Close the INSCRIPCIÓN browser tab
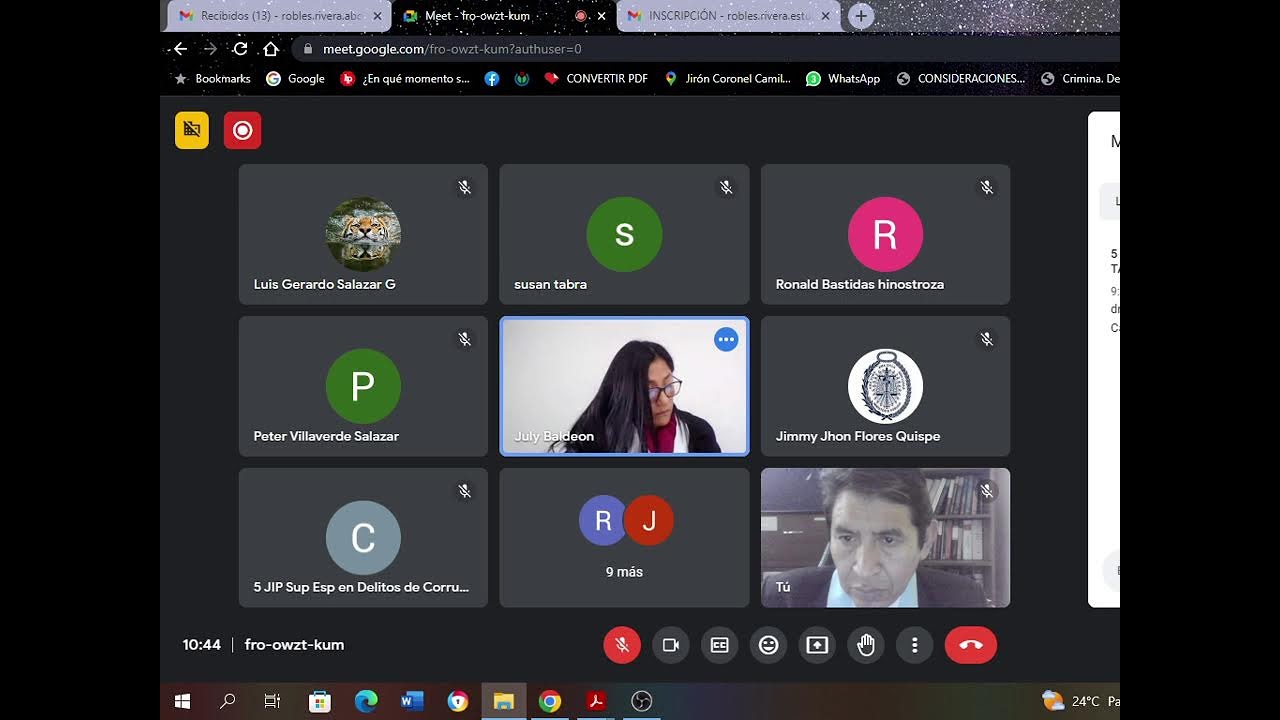The height and width of the screenshot is (720, 1280). pyautogui.click(x=826, y=16)
